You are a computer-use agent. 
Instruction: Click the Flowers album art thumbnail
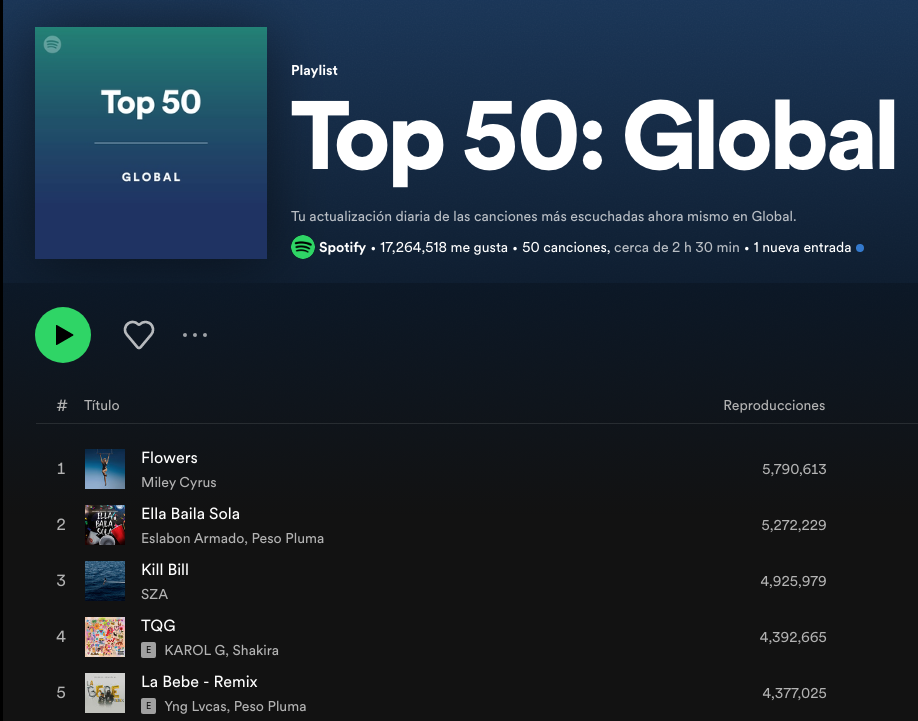coord(105,469)
